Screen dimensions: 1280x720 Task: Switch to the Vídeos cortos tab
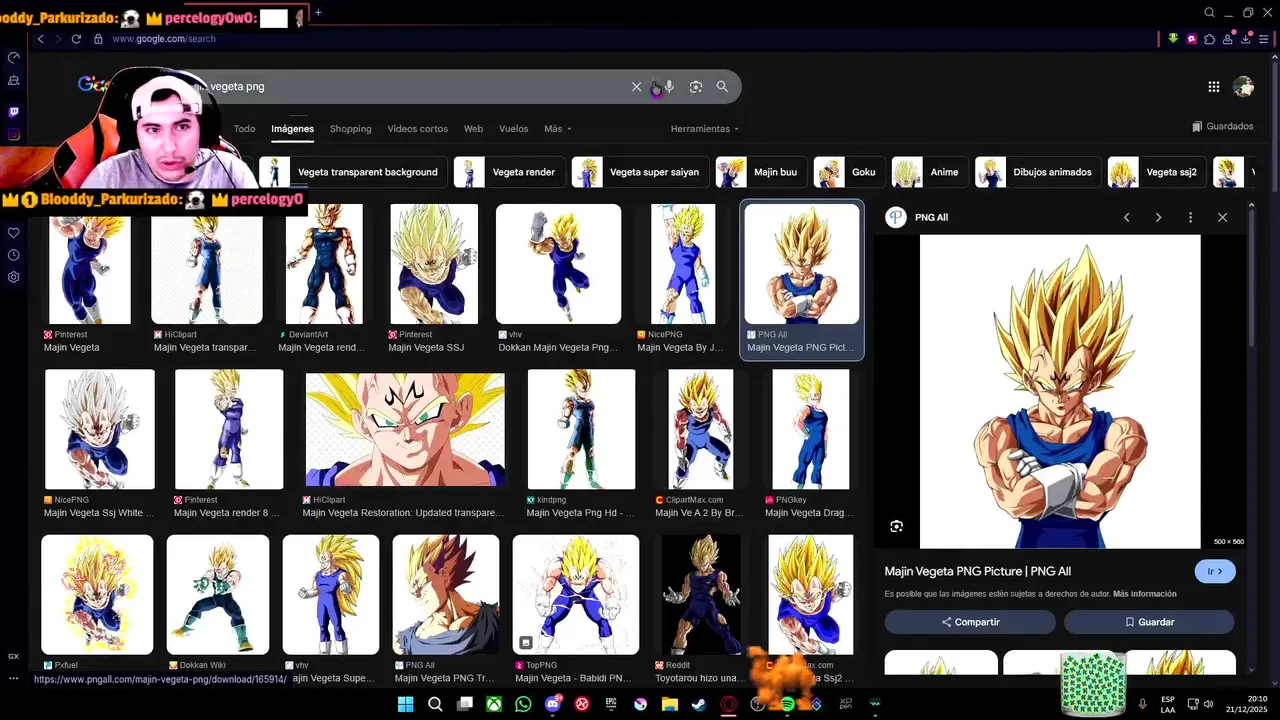coord(418,129)
